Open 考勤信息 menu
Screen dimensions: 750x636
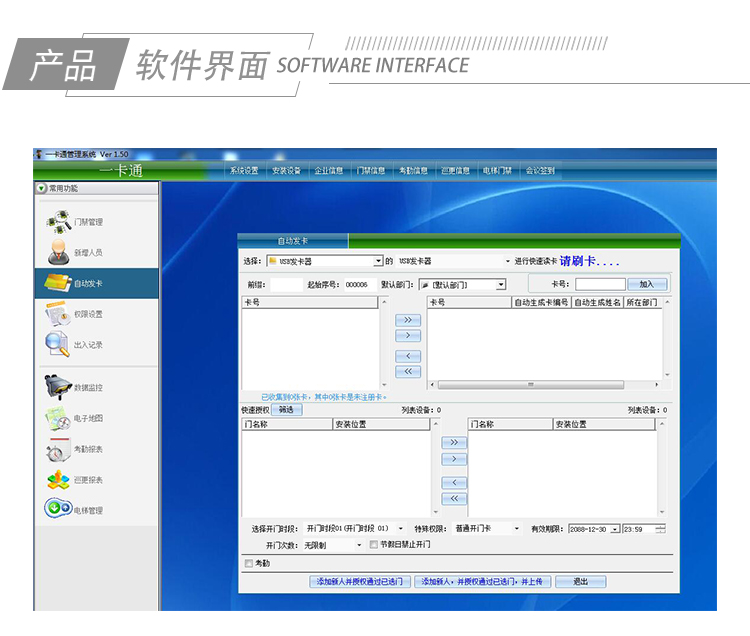(x=413, y=171)
